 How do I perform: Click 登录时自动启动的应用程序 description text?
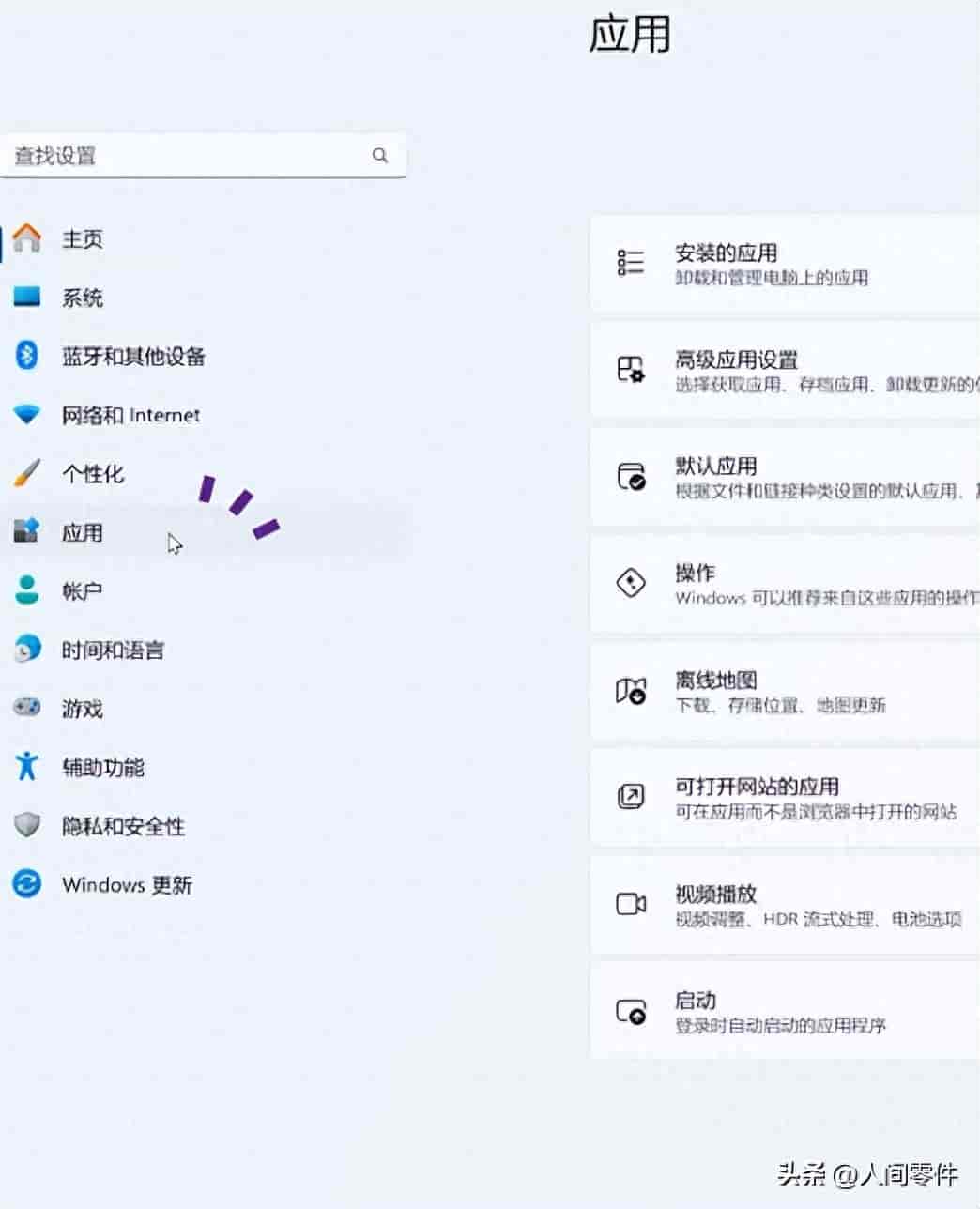(x=780, y=1025)
